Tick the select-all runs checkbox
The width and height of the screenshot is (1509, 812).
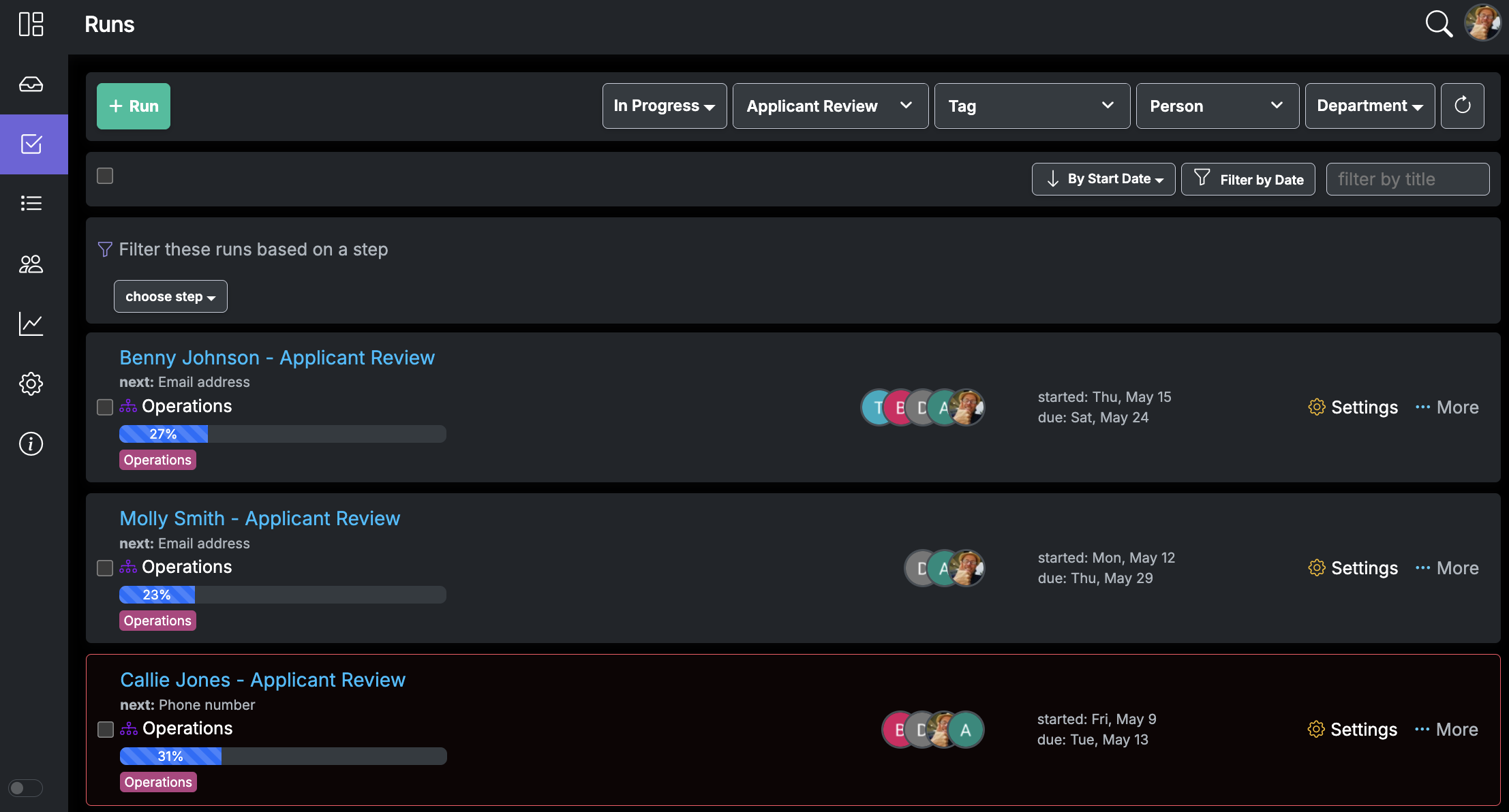click(x=105, y=176)
